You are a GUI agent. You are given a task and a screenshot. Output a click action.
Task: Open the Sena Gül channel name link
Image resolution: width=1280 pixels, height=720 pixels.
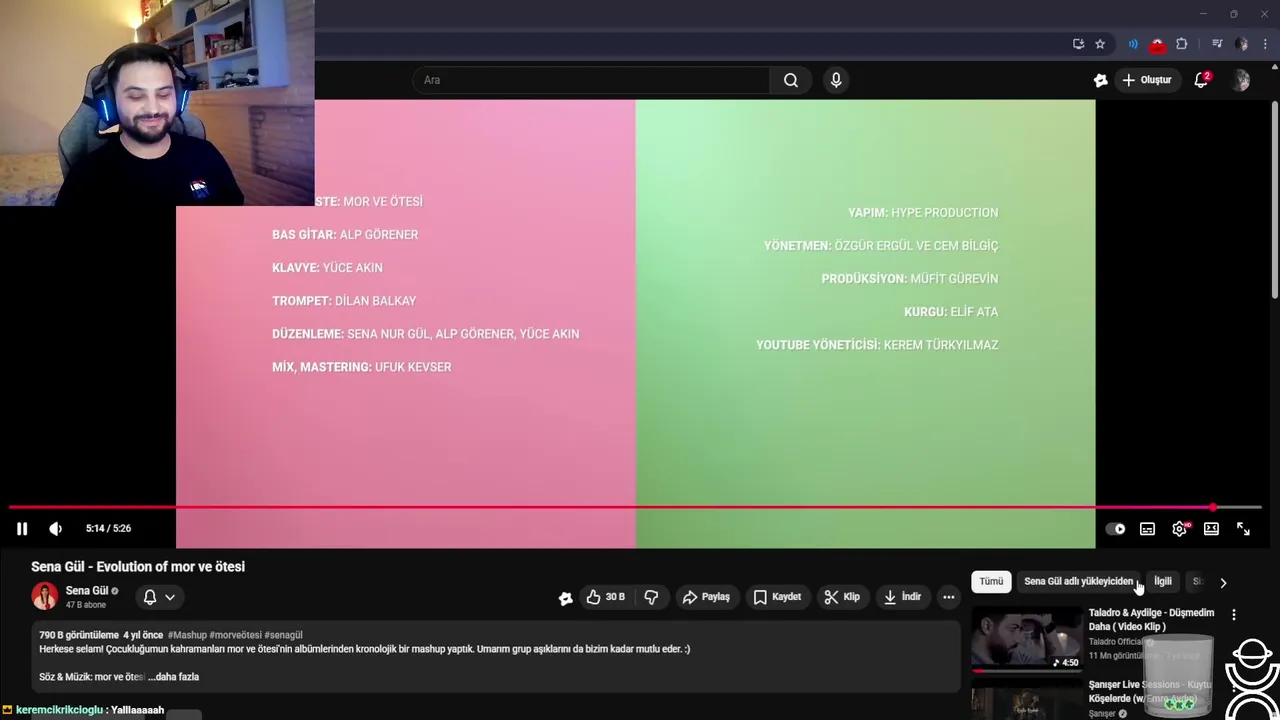(87, 591)
